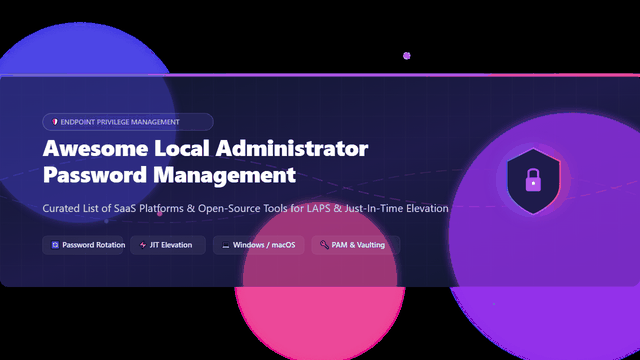The width and height of the screenshot is (640, 360).
Task: Select the Windows / macOS tag
Action: (x=258, y=245)
